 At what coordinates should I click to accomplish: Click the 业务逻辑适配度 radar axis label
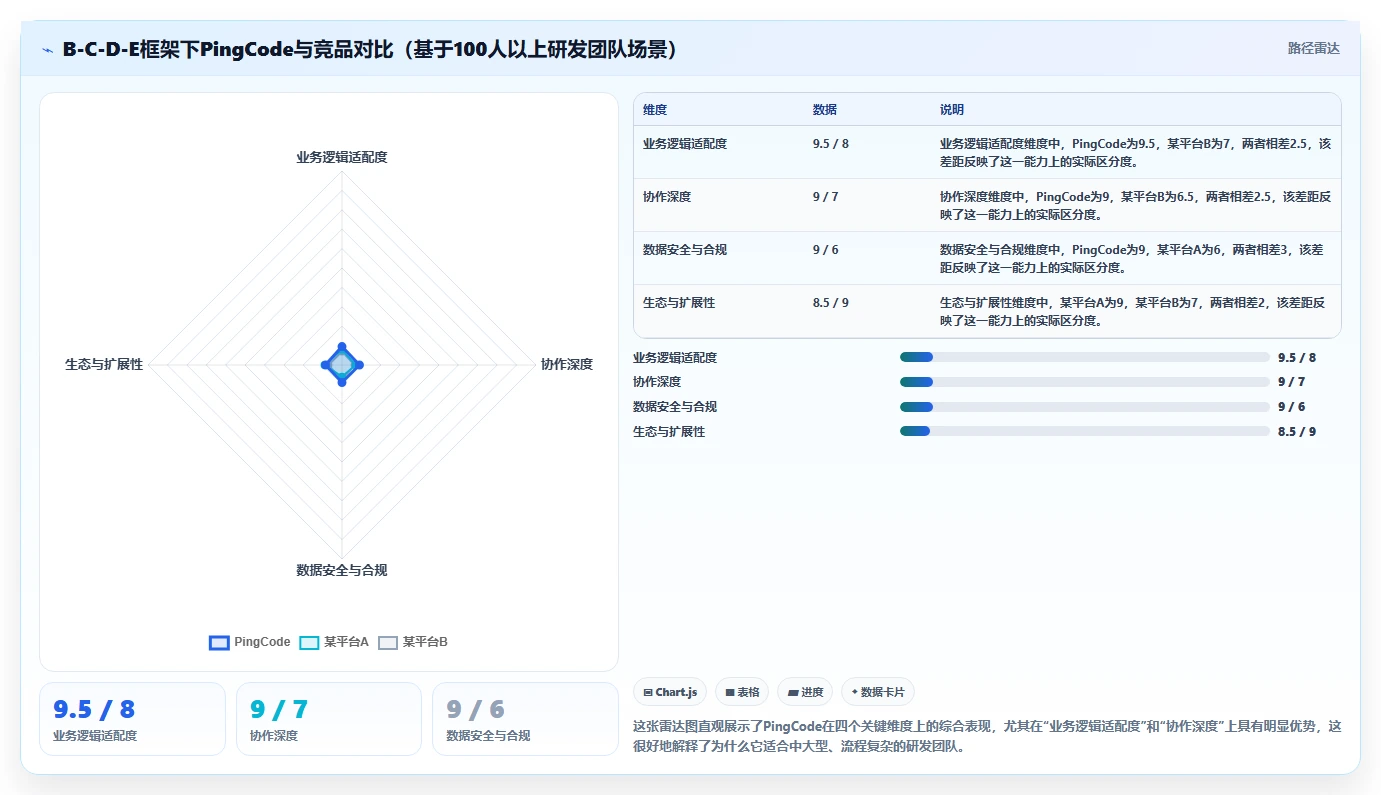tap(341, 157)
